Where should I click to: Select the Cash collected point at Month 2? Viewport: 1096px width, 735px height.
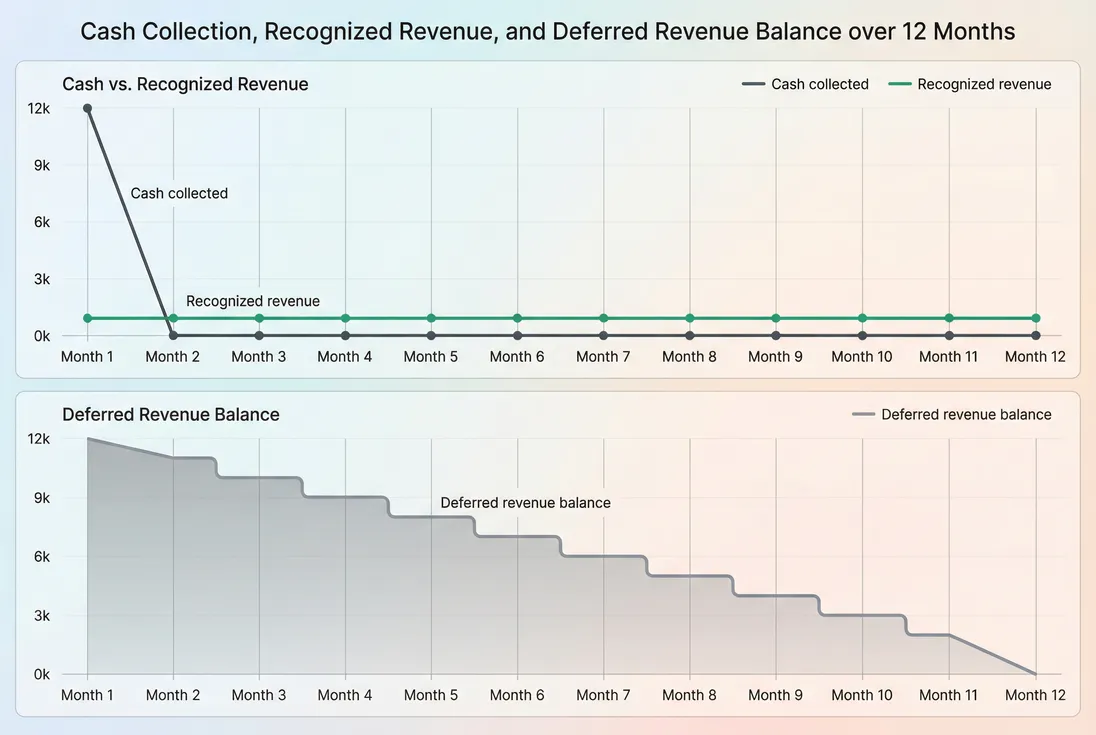pos(173,333)
